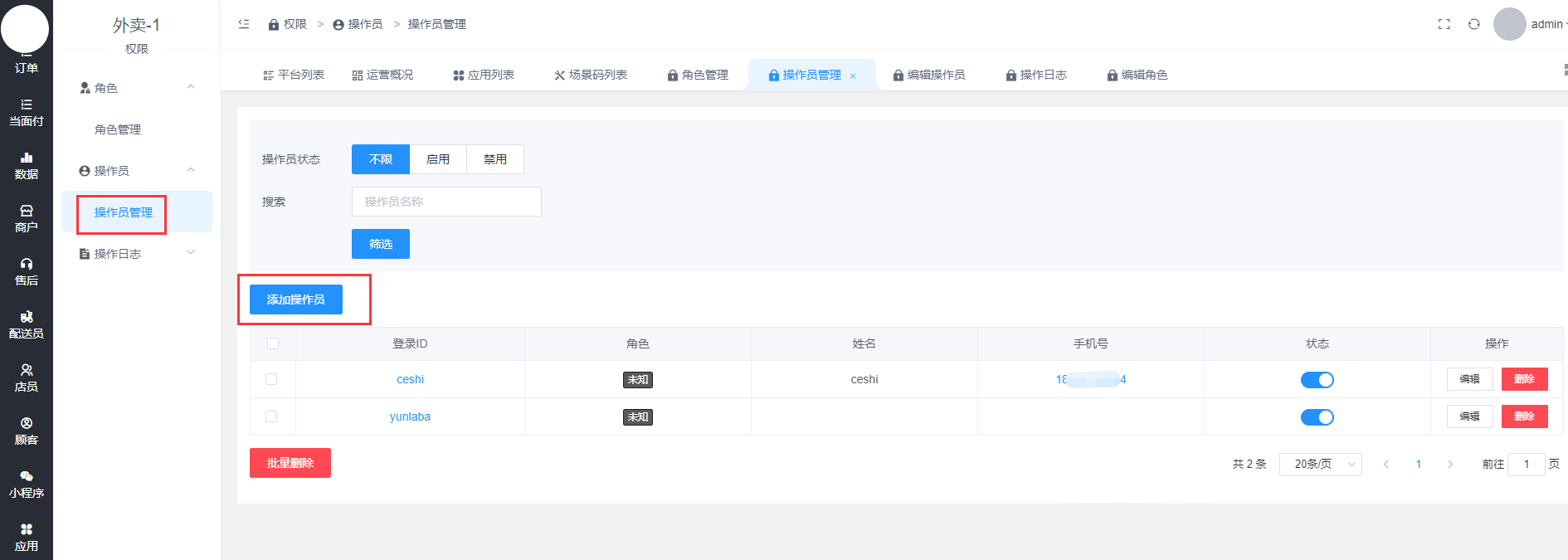Switch to the 角色管理 tab
Viewport: 1568px width, 560px height.
(x=698, y=75)
